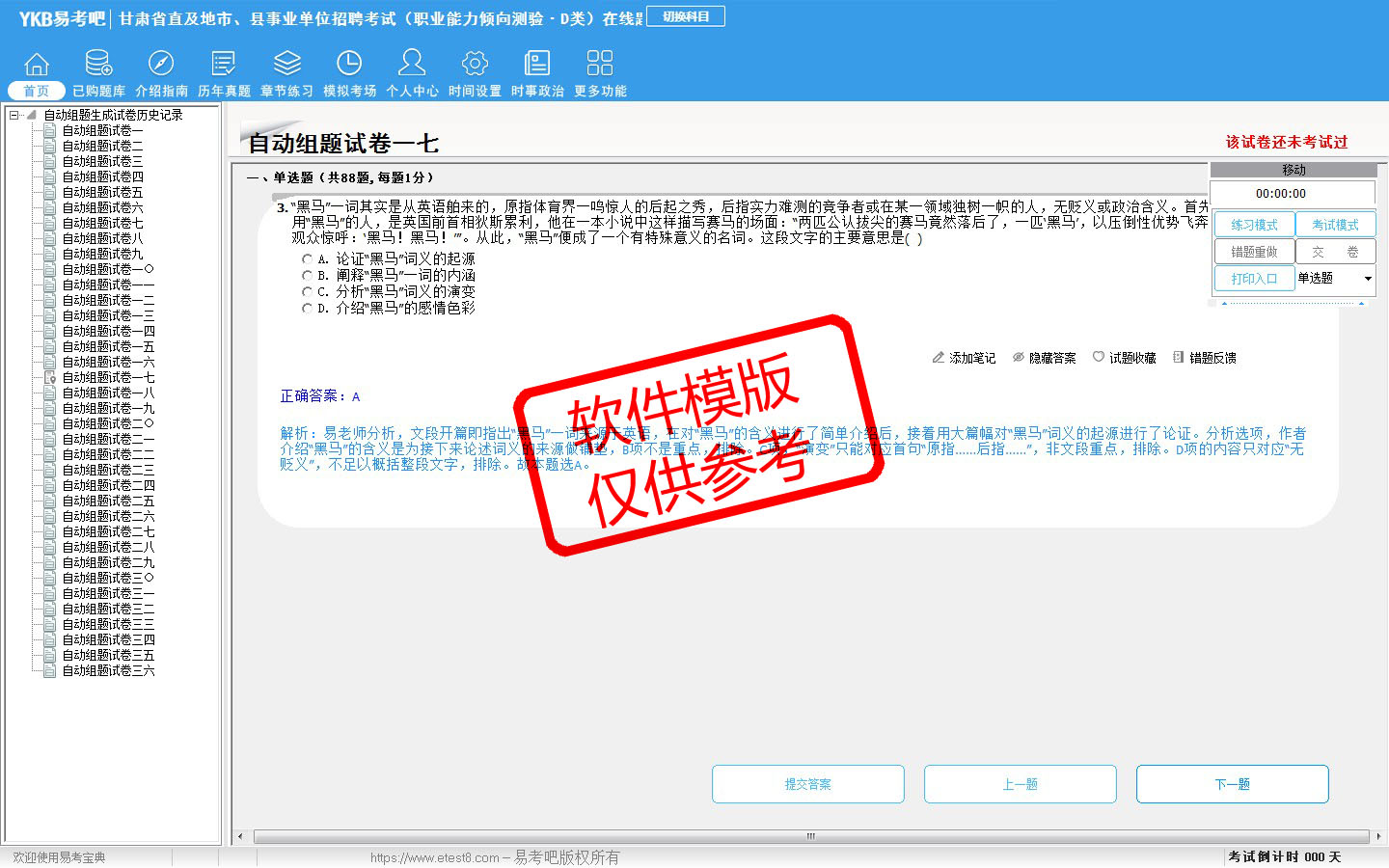Select 自动组题试卷二五 in the tree
The image size is (1389, 868).
[108, 501]
